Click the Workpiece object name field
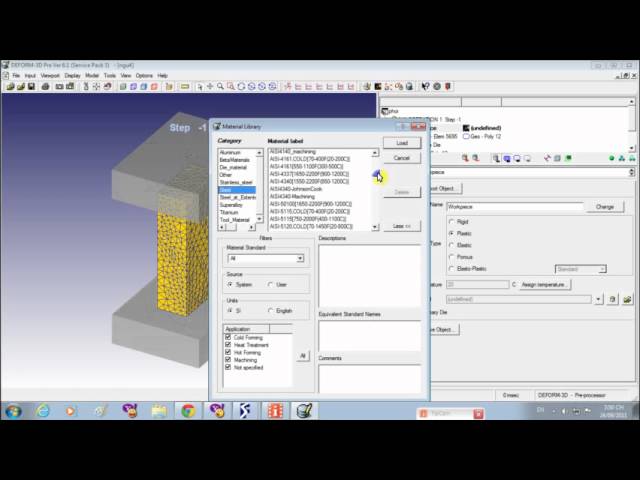This screenshot has height=480, width=640. pyautogui.click(x=514, y=207)
